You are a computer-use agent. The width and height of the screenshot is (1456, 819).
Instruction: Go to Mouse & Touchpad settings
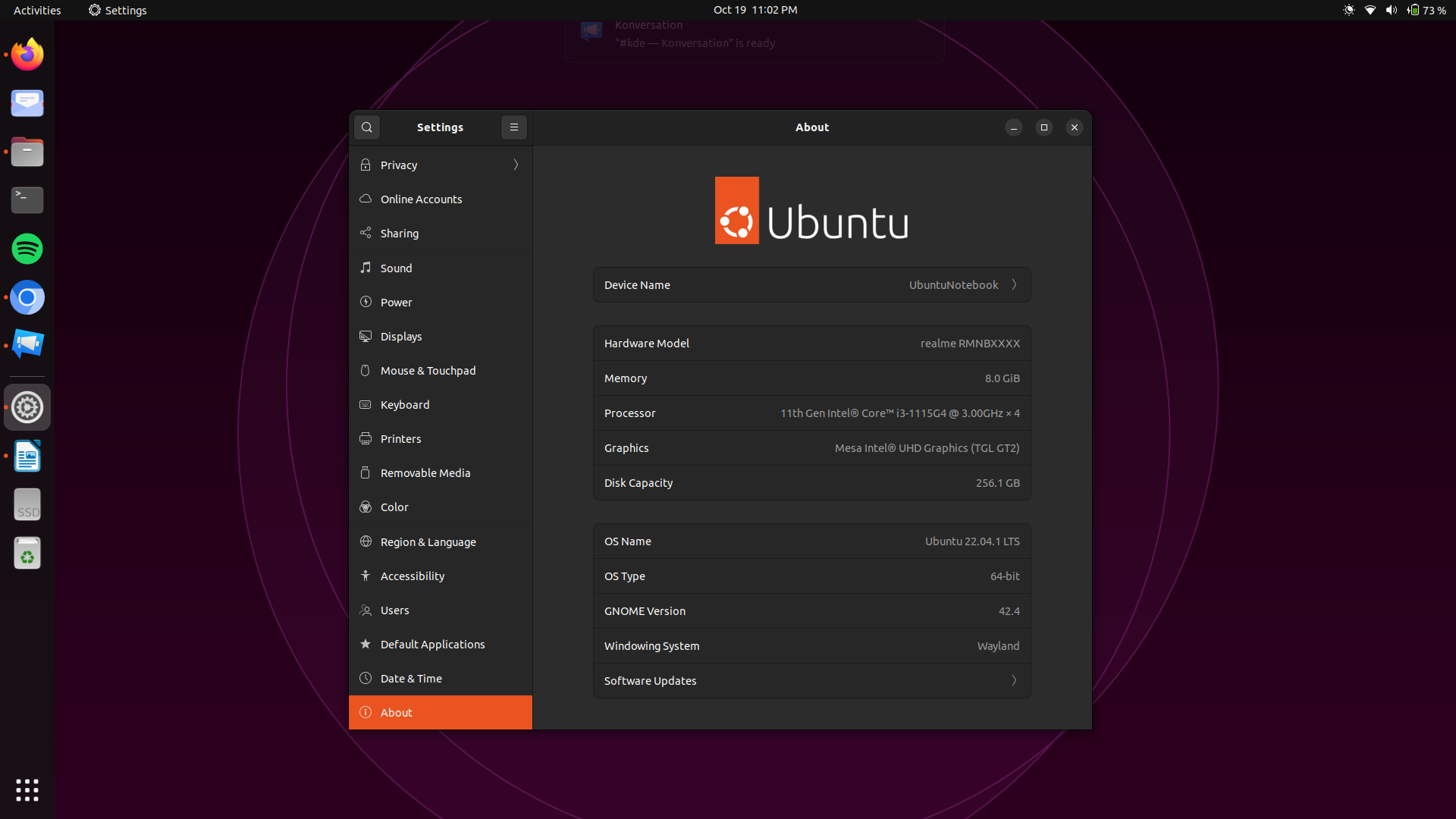click(428, 371)
